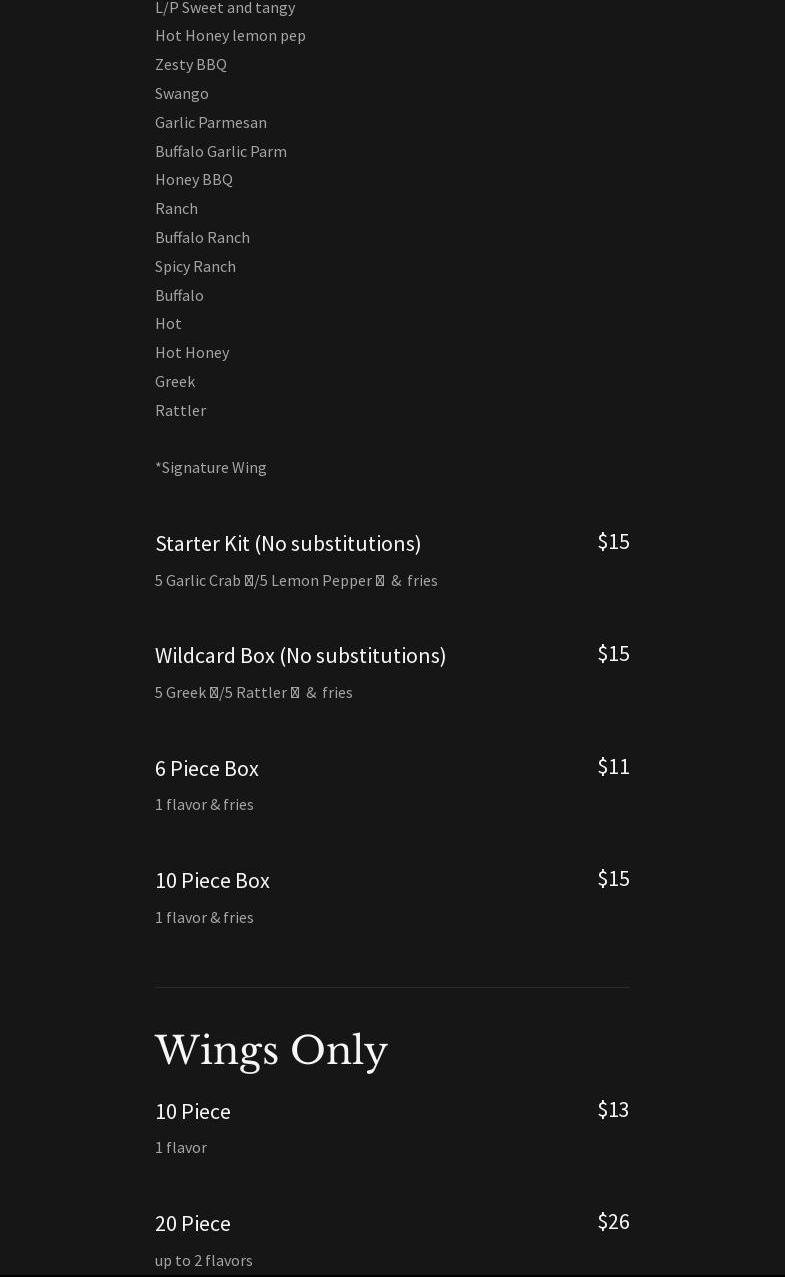The image size is (785, 1277).
Task: Click the Hot Honey lemon pep flavor
Action: pyautogui.click(x=230, y=36)
